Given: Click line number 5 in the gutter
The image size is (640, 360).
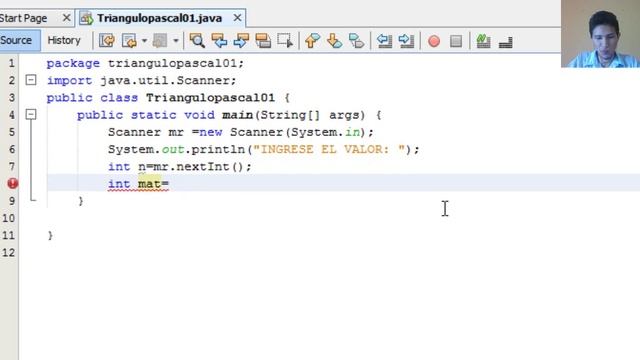Looking at the screenshot, I should 11,132.
